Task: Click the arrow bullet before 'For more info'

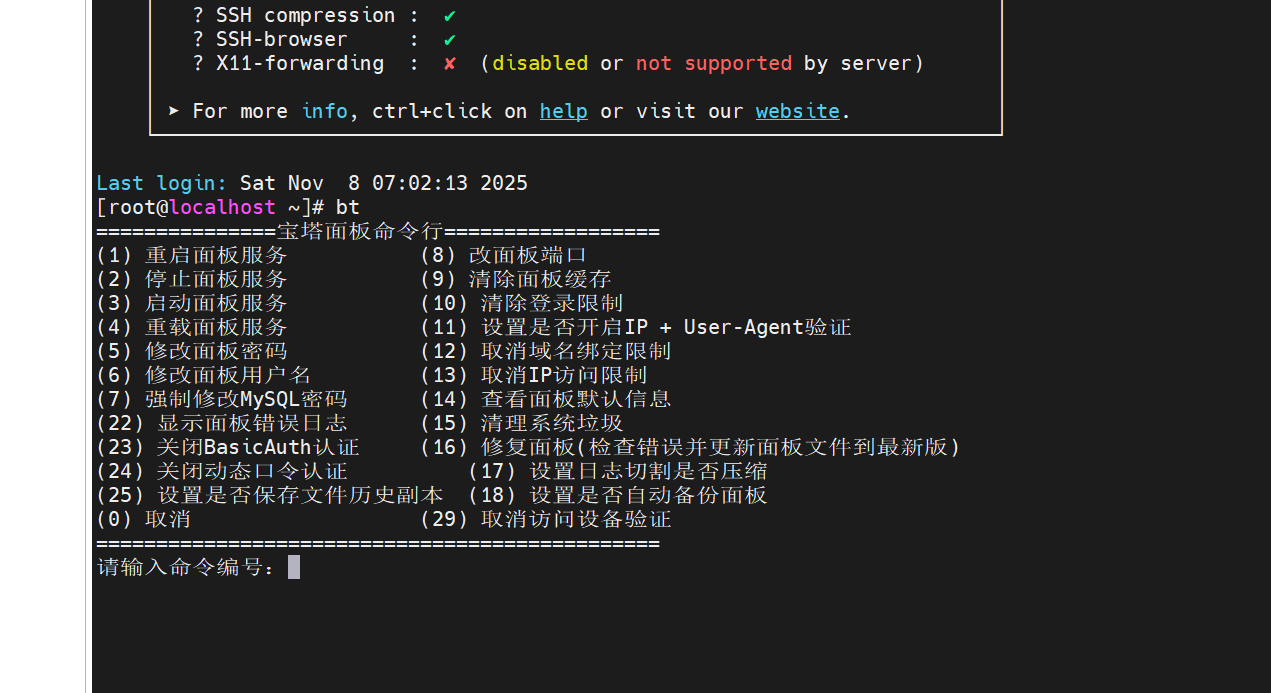Action: [174, 111]
